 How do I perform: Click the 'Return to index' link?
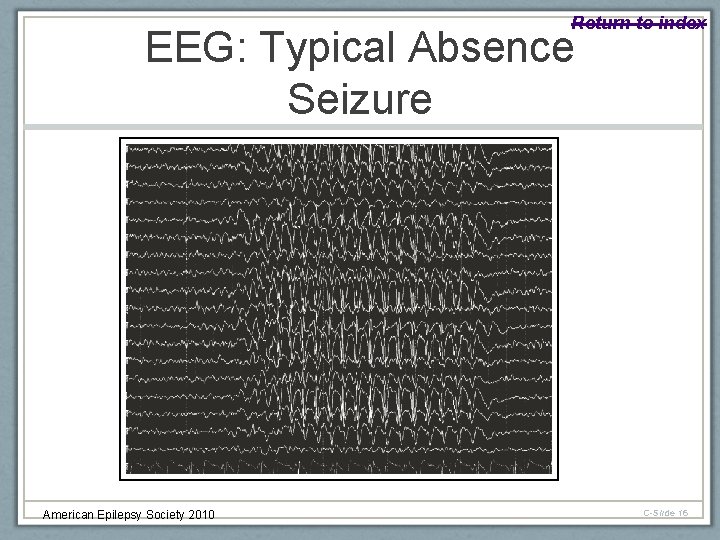coord(638,22)
